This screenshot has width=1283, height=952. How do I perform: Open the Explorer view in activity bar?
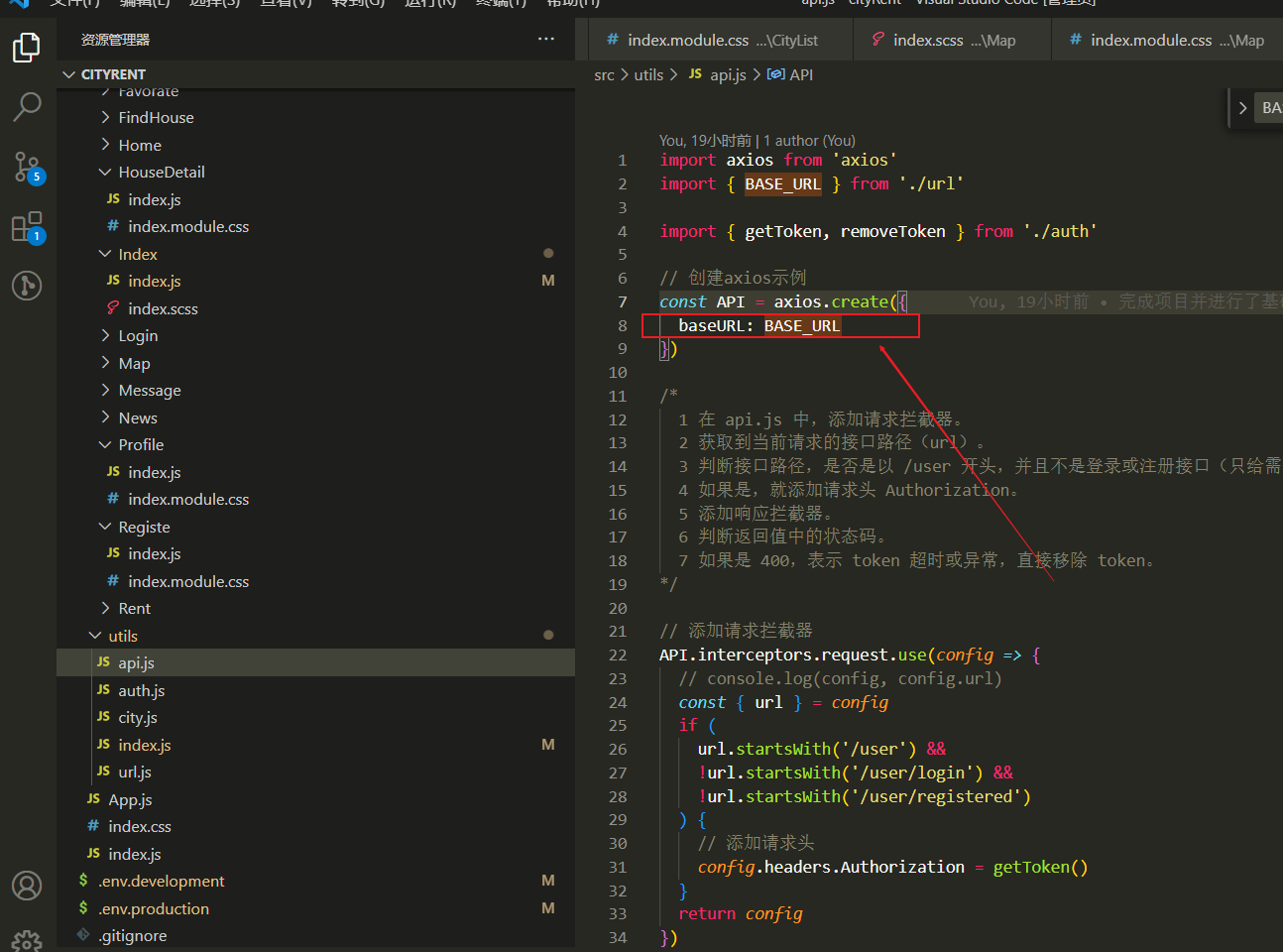point(27,47)
